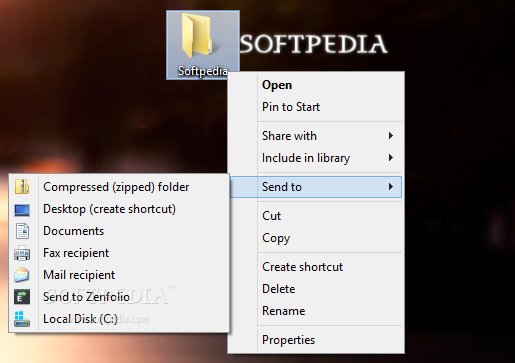Click the Documents page icon in submenu
Screen dimensions: 515x363
(22, 231)
